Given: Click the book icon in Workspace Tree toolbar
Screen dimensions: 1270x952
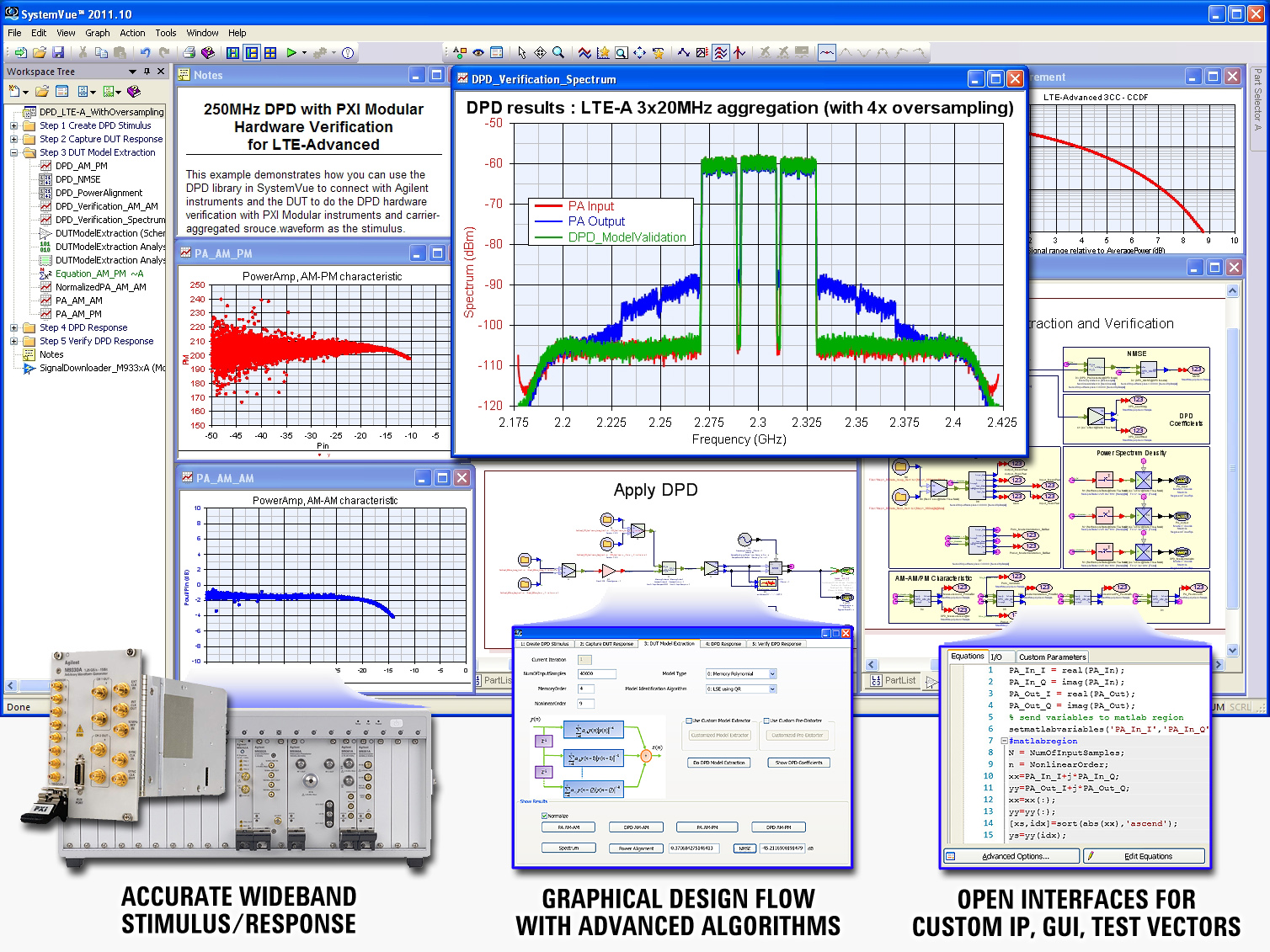Looking at the screenshot, I should [x=133, y=91].
